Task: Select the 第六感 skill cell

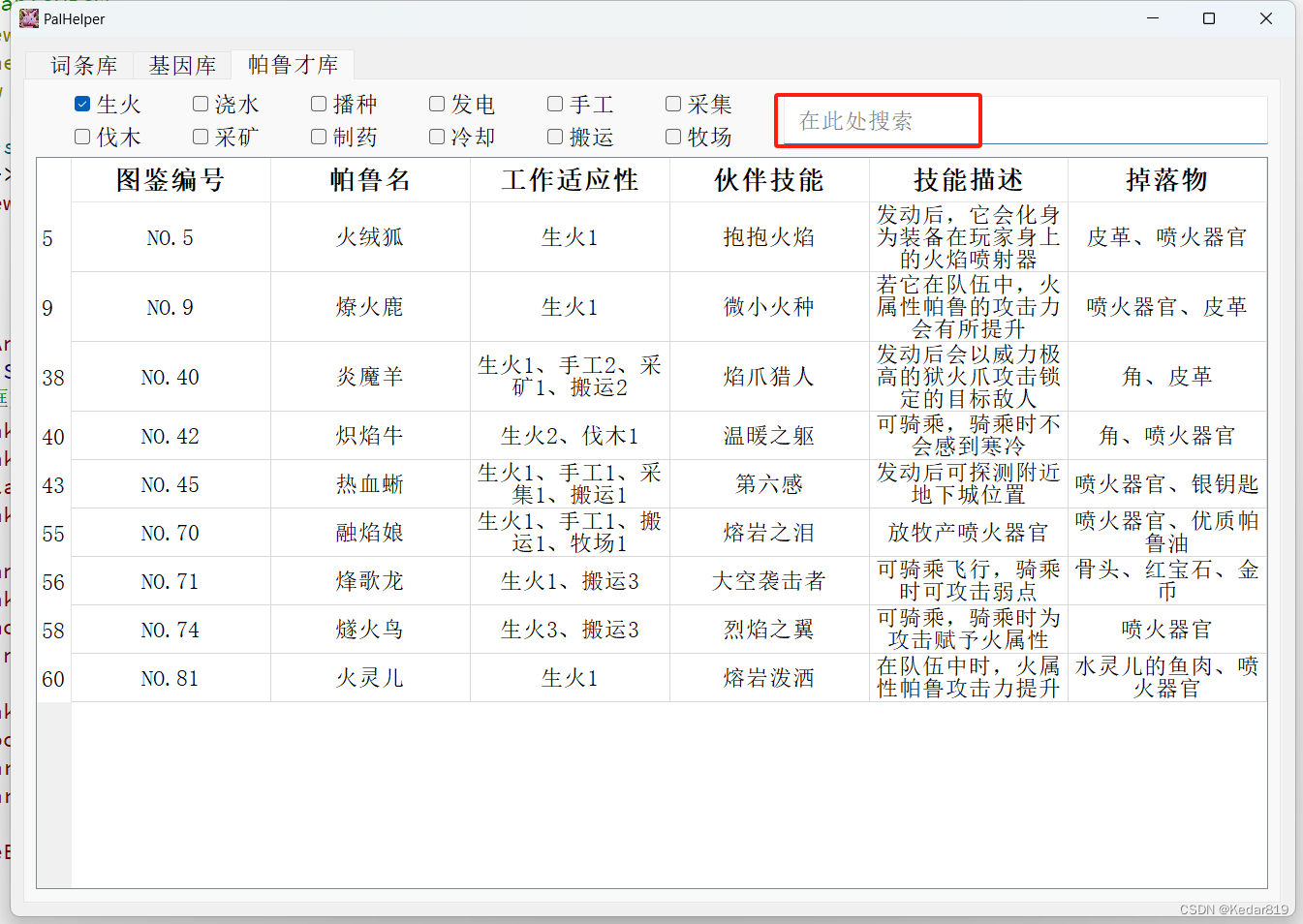Action: (x=769, y=484)
